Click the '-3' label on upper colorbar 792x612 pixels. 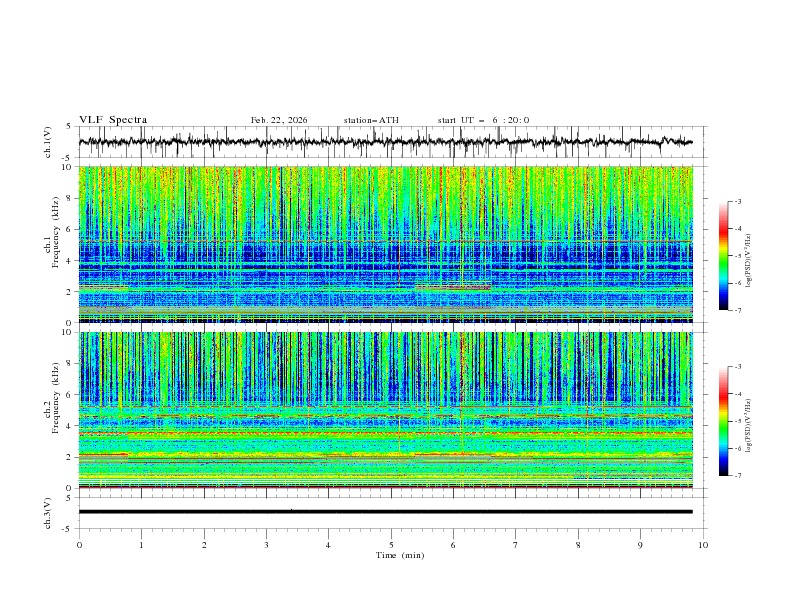point(737,201)
